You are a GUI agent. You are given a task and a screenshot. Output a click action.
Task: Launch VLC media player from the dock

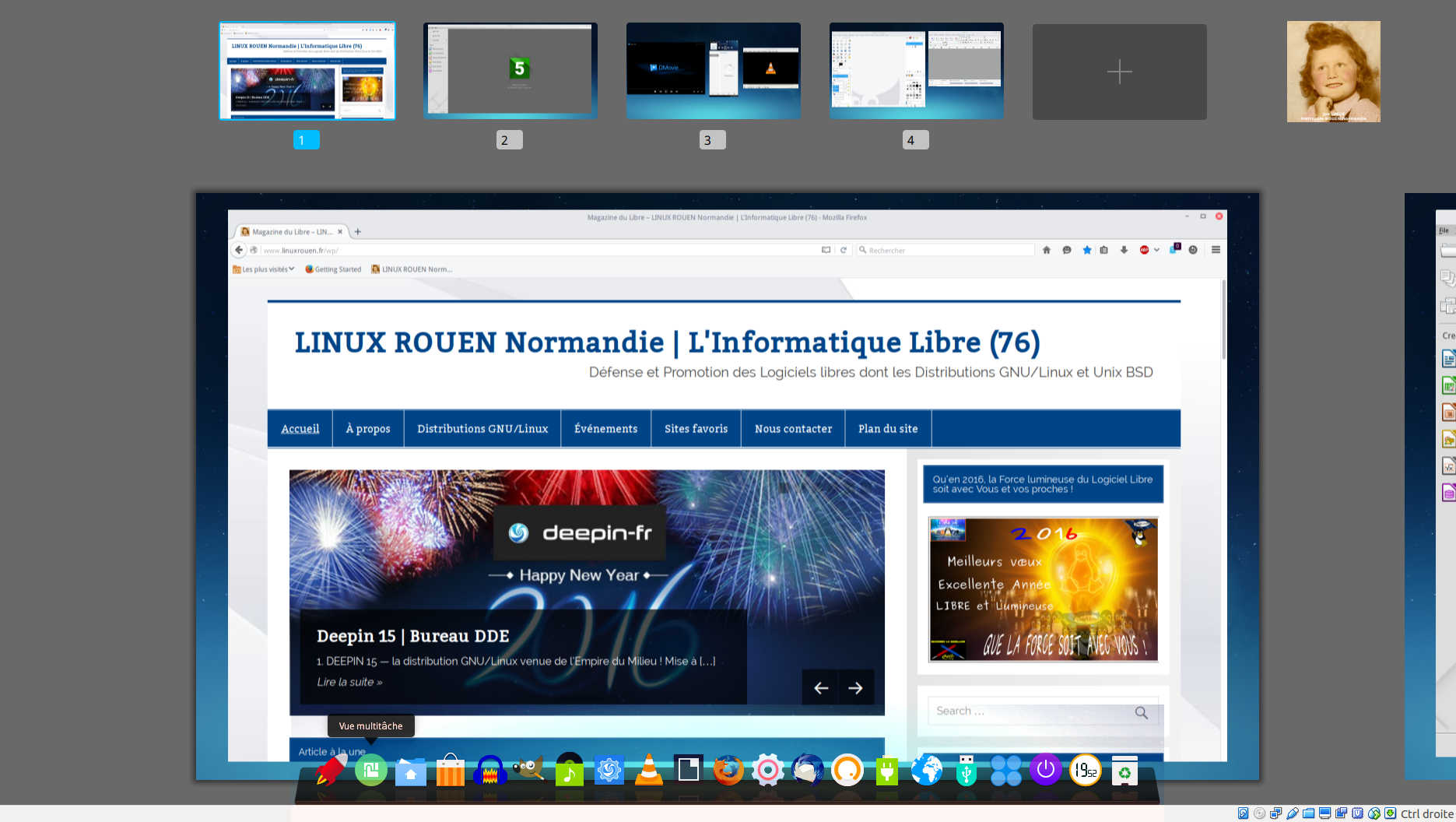coord(649,770)
